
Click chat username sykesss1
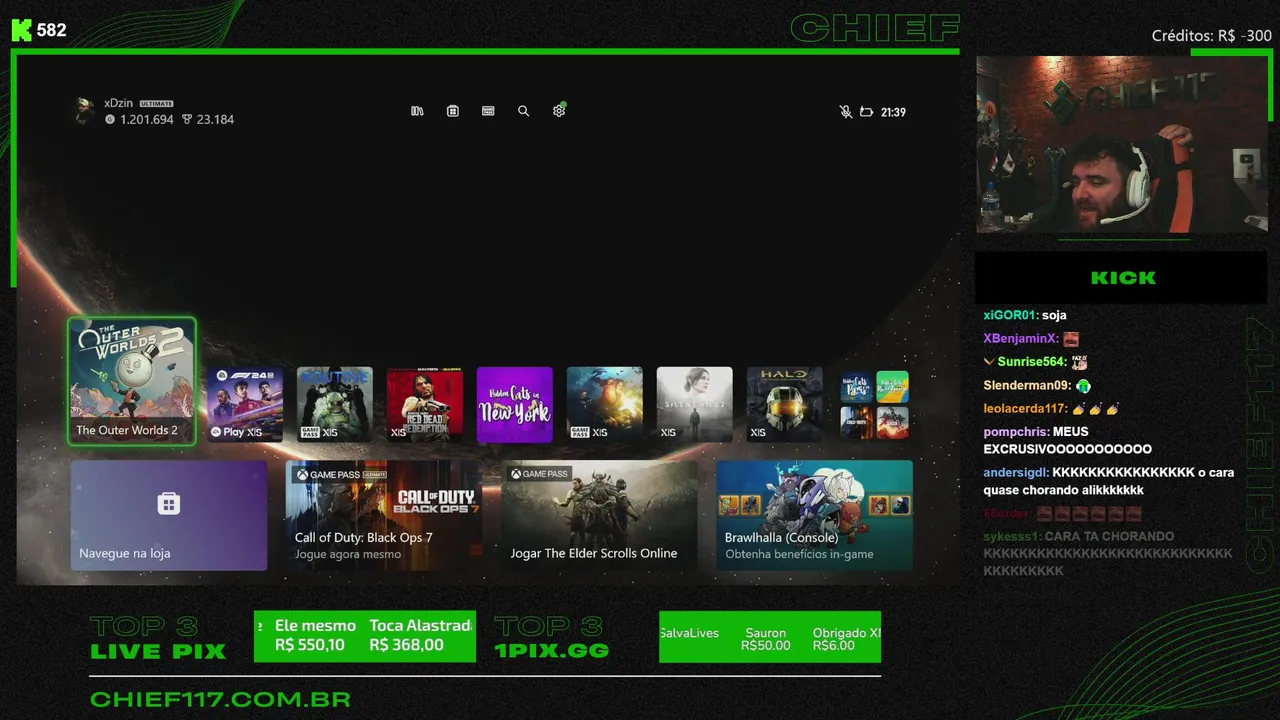click(1011, 537)
